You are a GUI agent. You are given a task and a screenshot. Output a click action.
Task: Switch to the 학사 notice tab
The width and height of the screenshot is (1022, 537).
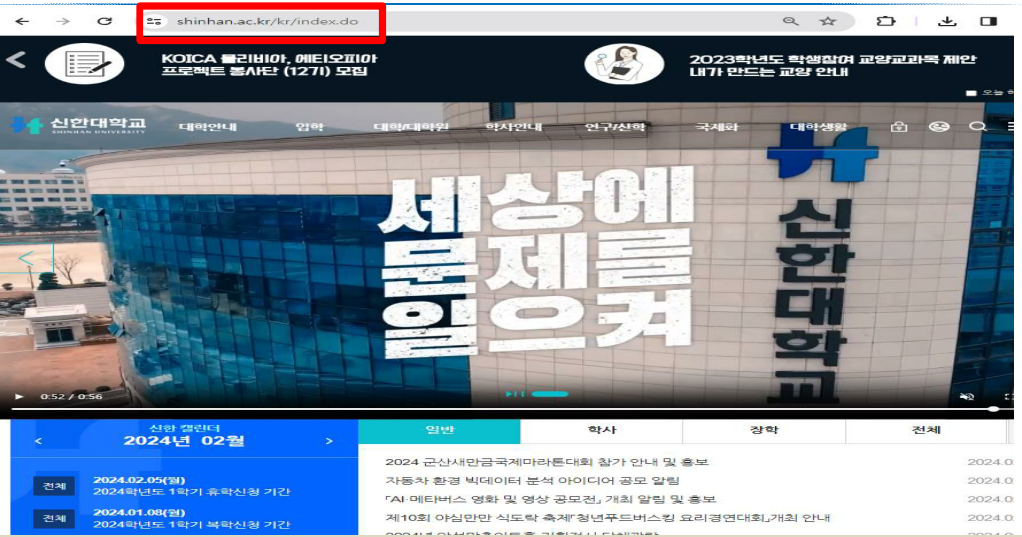(601, 431)
